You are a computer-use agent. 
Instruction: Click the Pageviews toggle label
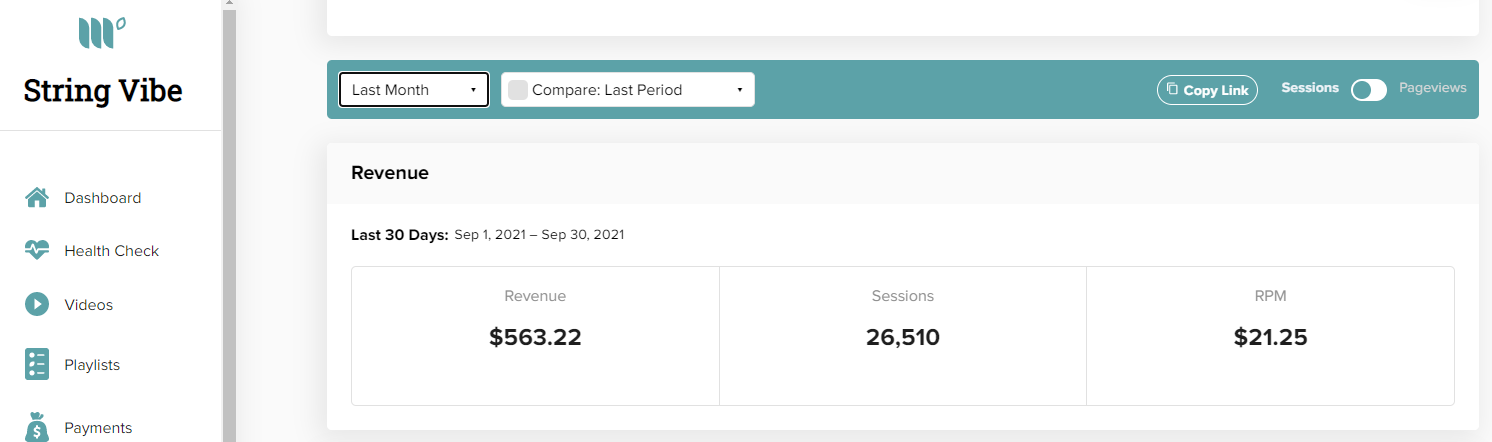coord(1432,88)
